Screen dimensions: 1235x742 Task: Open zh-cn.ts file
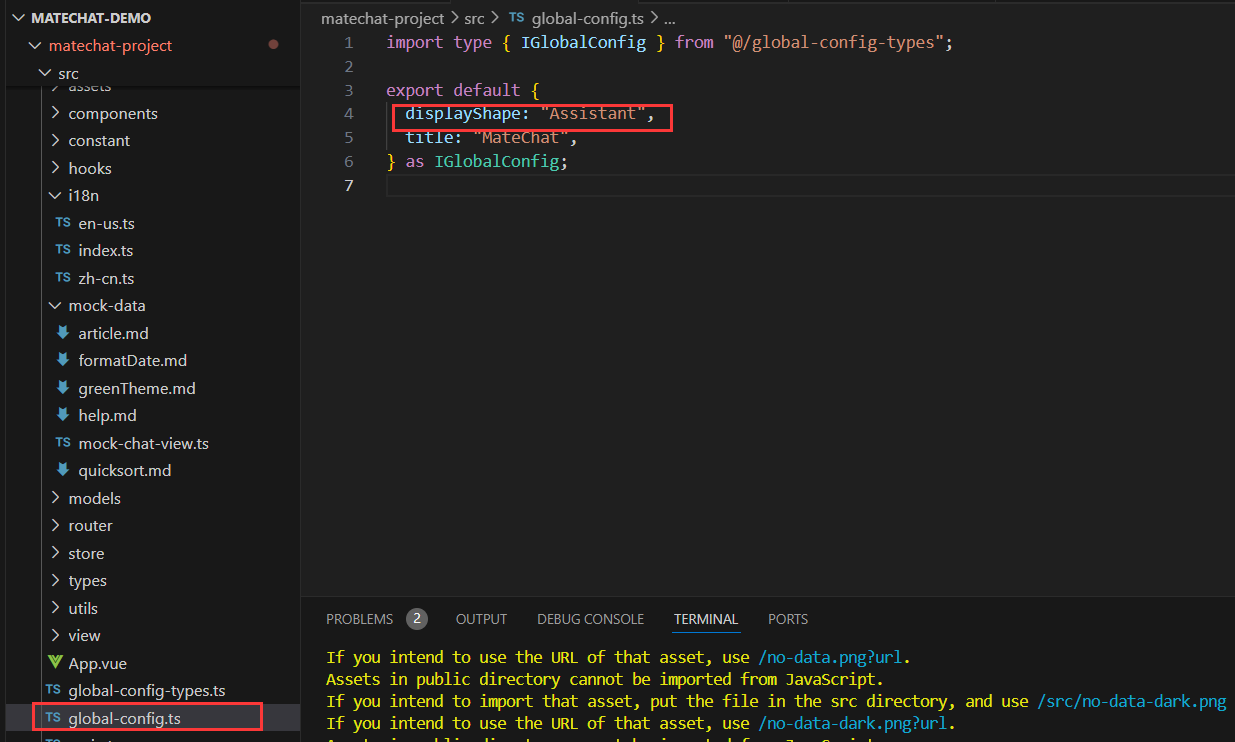coord(106,278)
